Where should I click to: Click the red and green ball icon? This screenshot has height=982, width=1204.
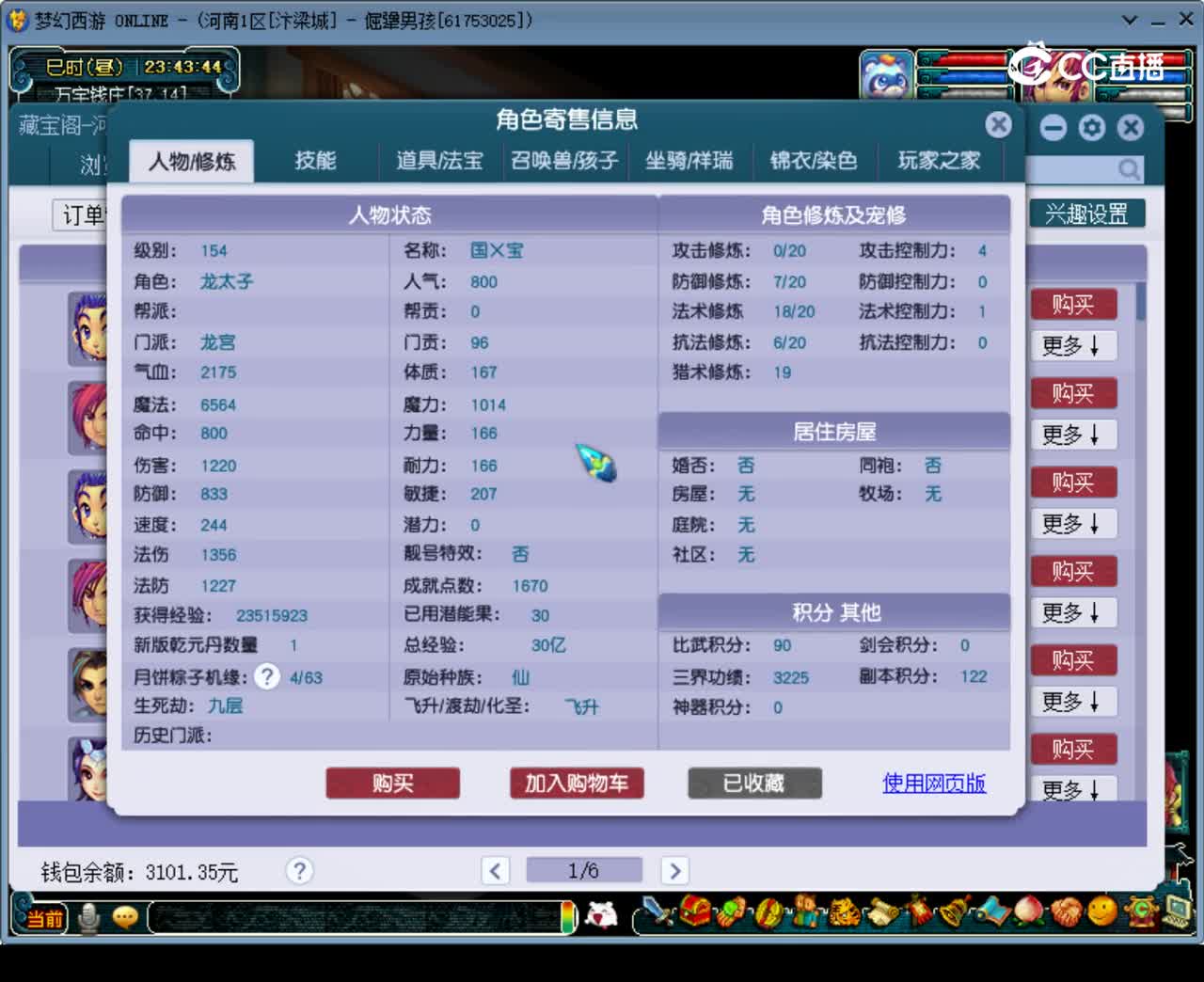coord(768,911)
